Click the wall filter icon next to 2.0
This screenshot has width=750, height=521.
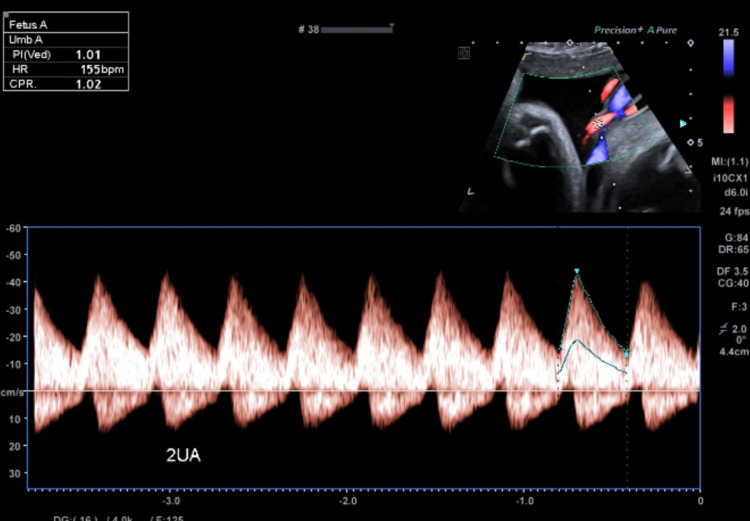point(724,328)
